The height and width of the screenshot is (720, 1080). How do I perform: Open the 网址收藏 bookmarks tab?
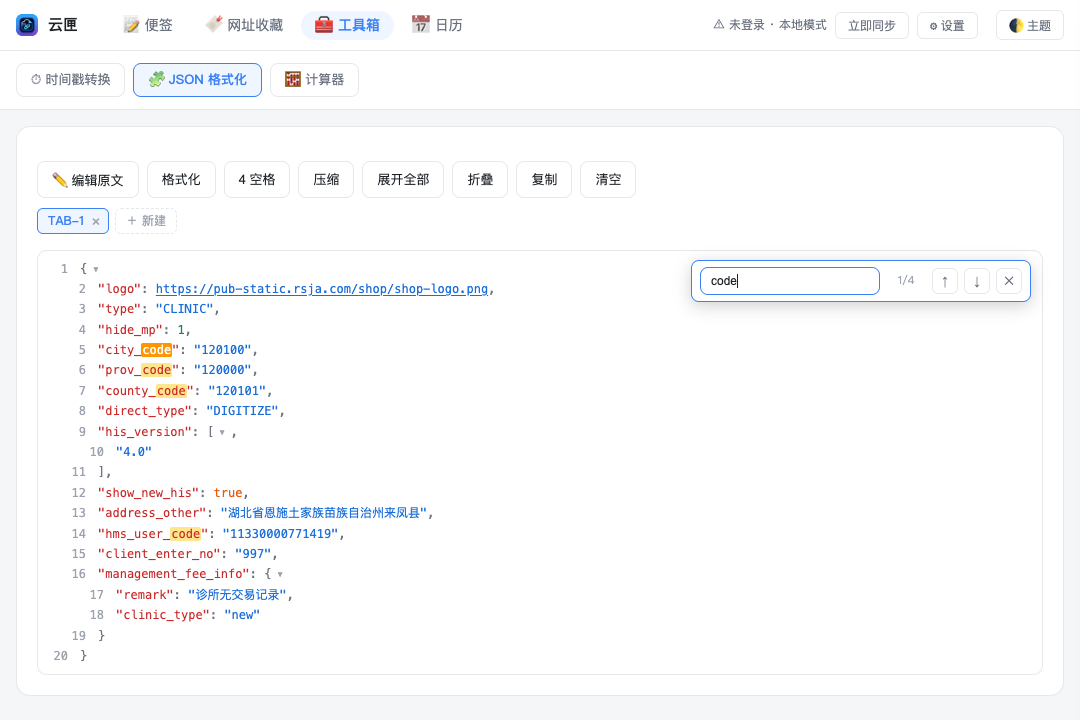(245, 25)
